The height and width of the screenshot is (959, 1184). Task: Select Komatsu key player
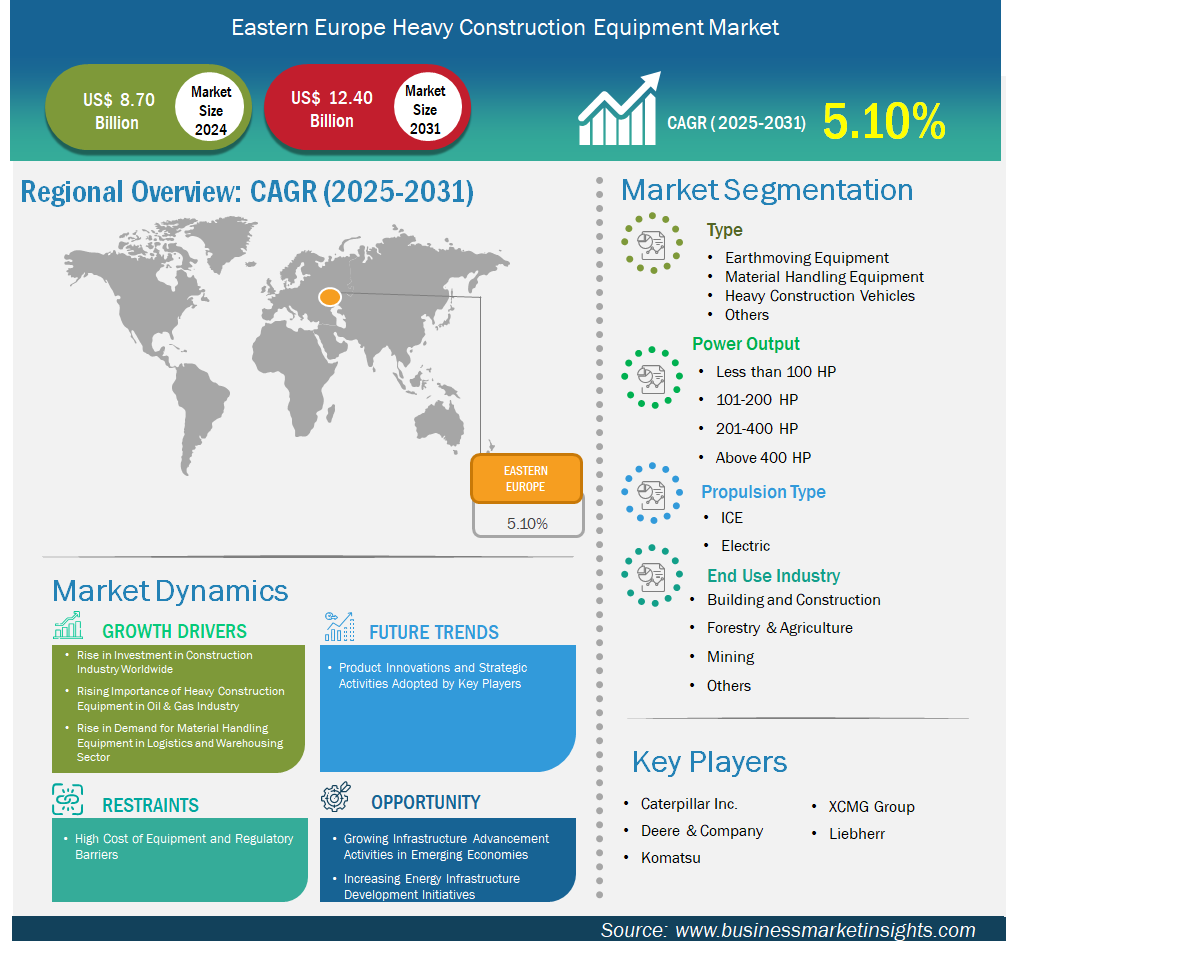point(671,858)
